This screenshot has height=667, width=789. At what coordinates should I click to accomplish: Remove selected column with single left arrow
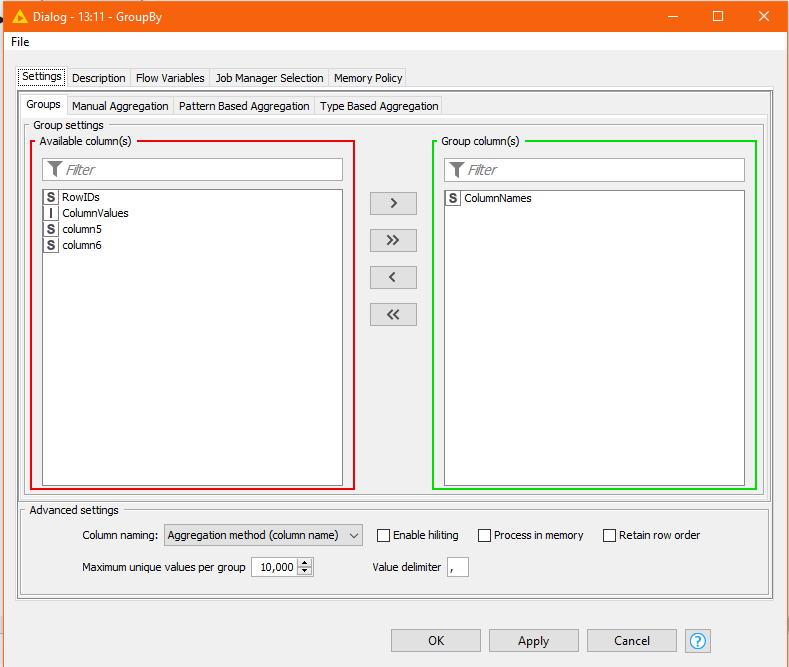[x=393, y=277]
